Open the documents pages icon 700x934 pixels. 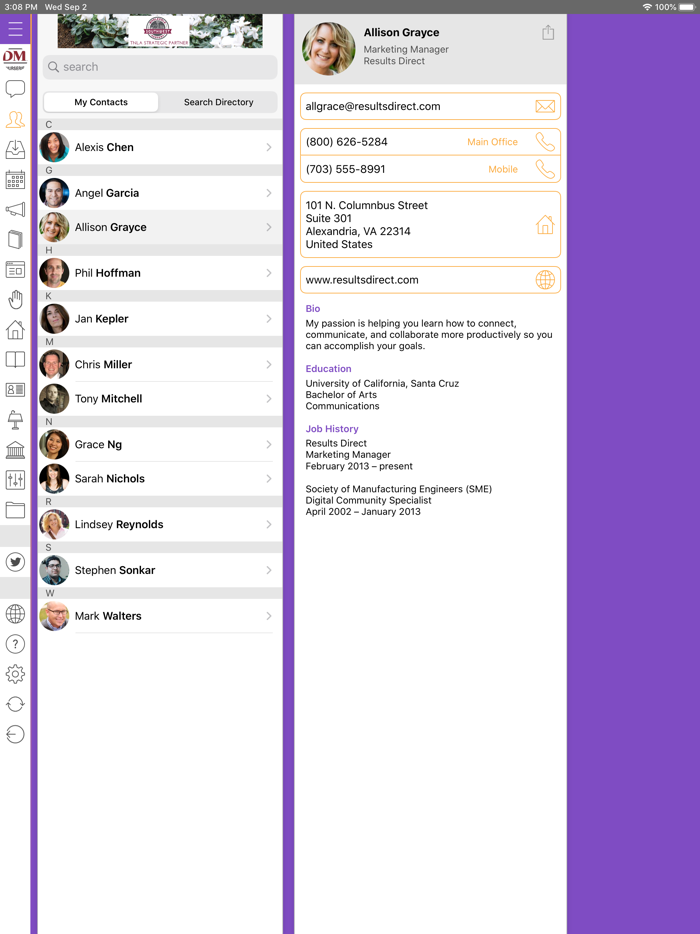pos(15,239)
